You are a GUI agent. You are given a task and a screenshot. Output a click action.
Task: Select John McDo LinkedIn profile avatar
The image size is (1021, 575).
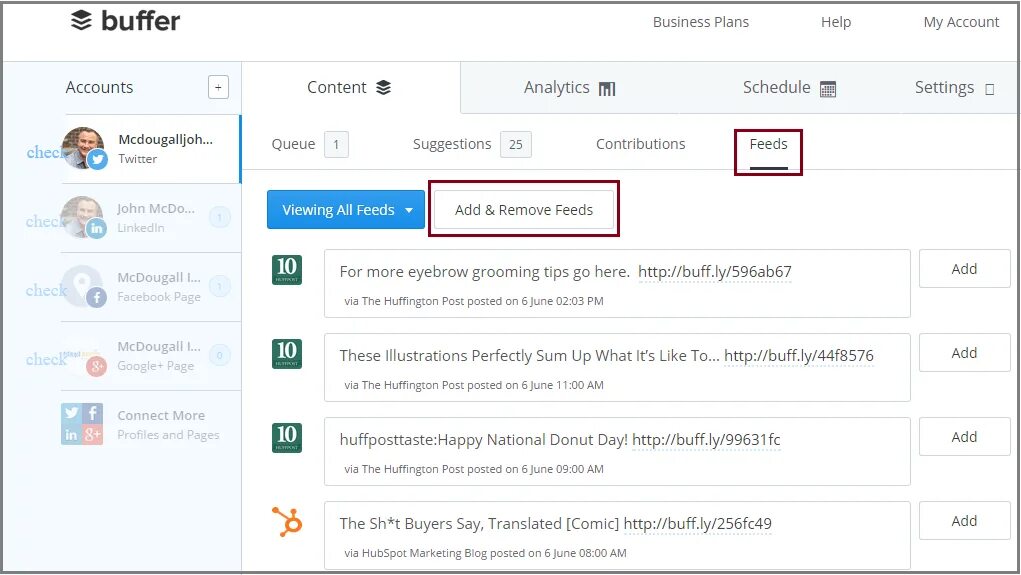83,217
